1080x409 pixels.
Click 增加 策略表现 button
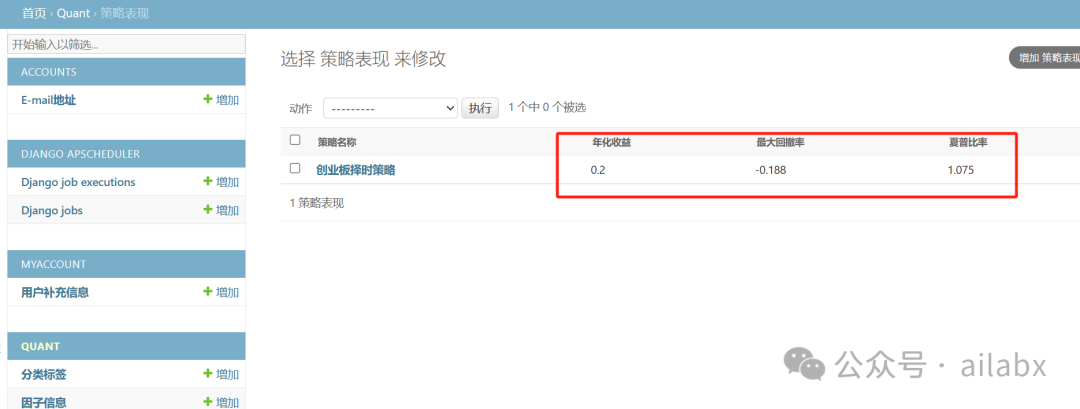(x=1045, y=58)
